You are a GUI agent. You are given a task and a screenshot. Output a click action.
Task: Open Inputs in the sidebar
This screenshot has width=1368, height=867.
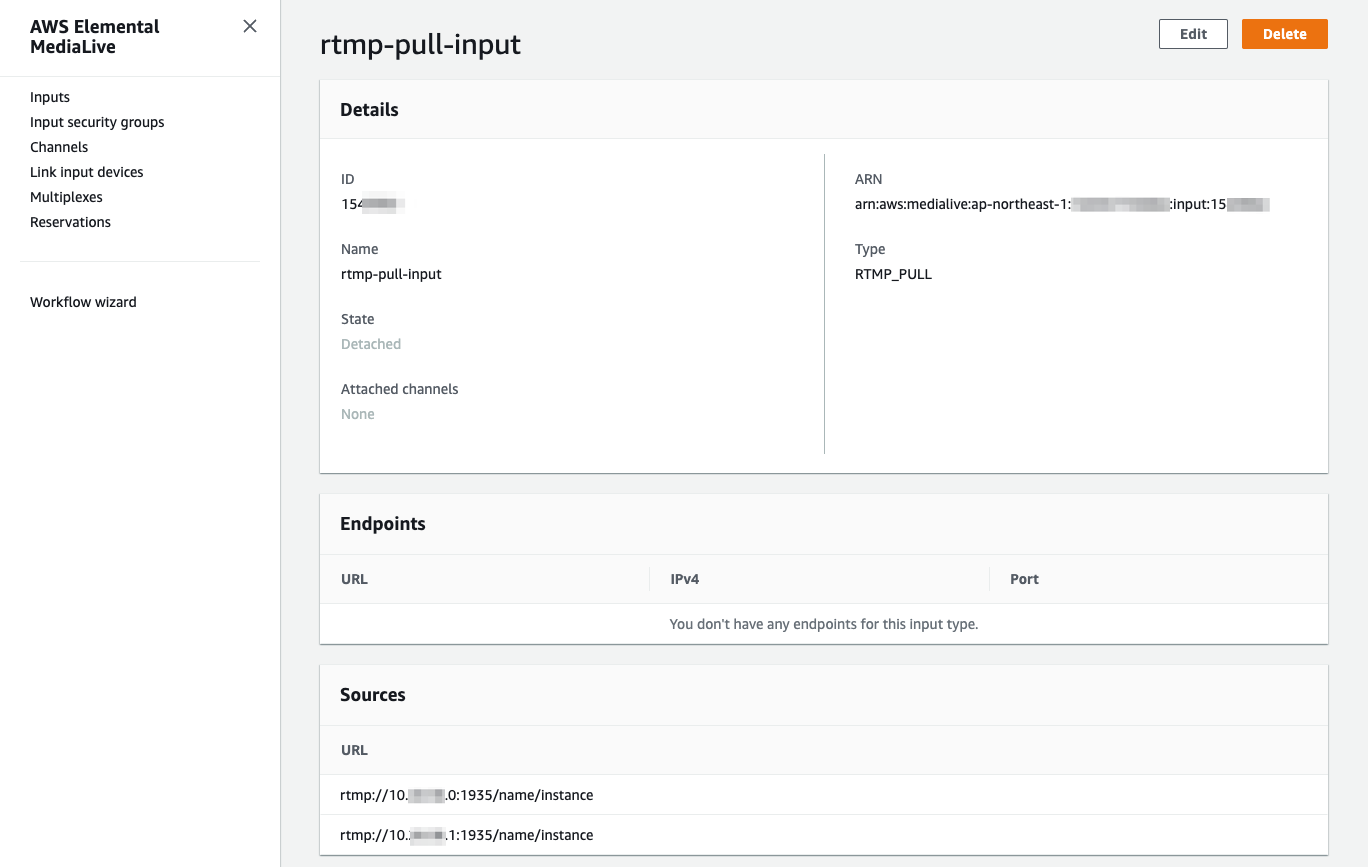tap(50, 97)
